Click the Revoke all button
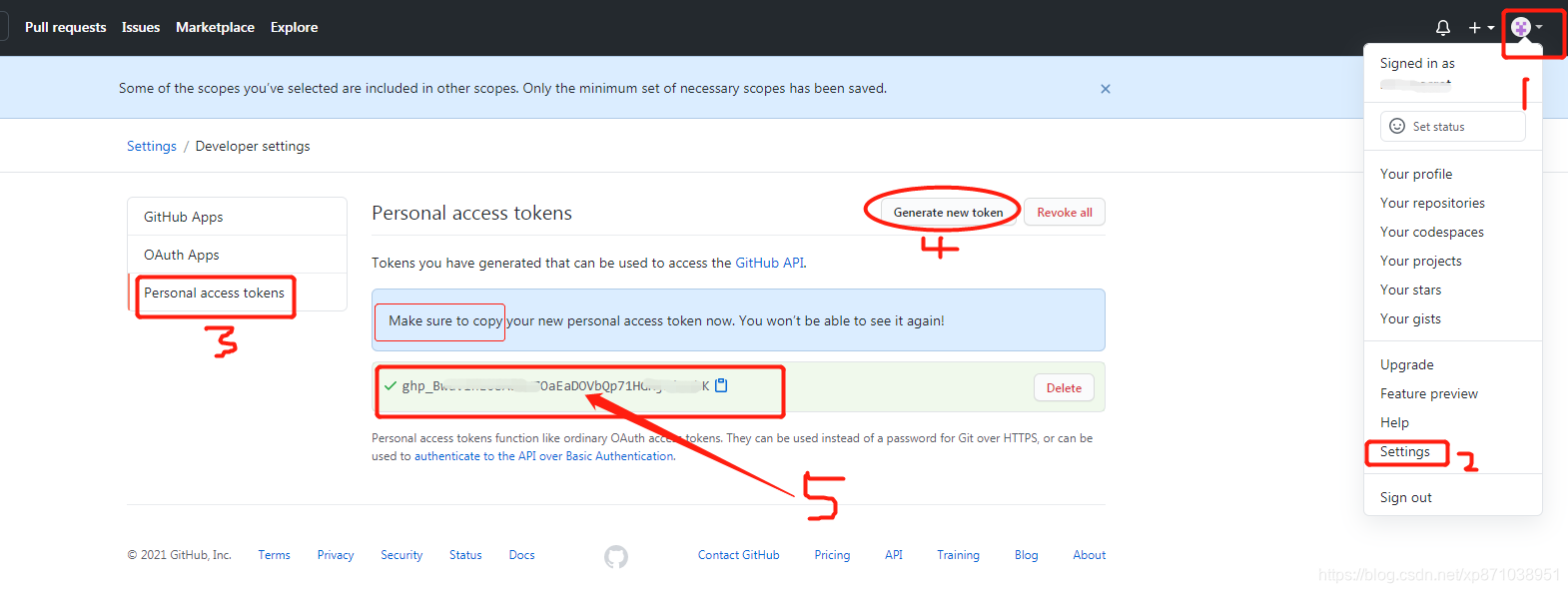Image resolution: width=1568 pixels, height=593 pixels. (x=1065, y=213)
